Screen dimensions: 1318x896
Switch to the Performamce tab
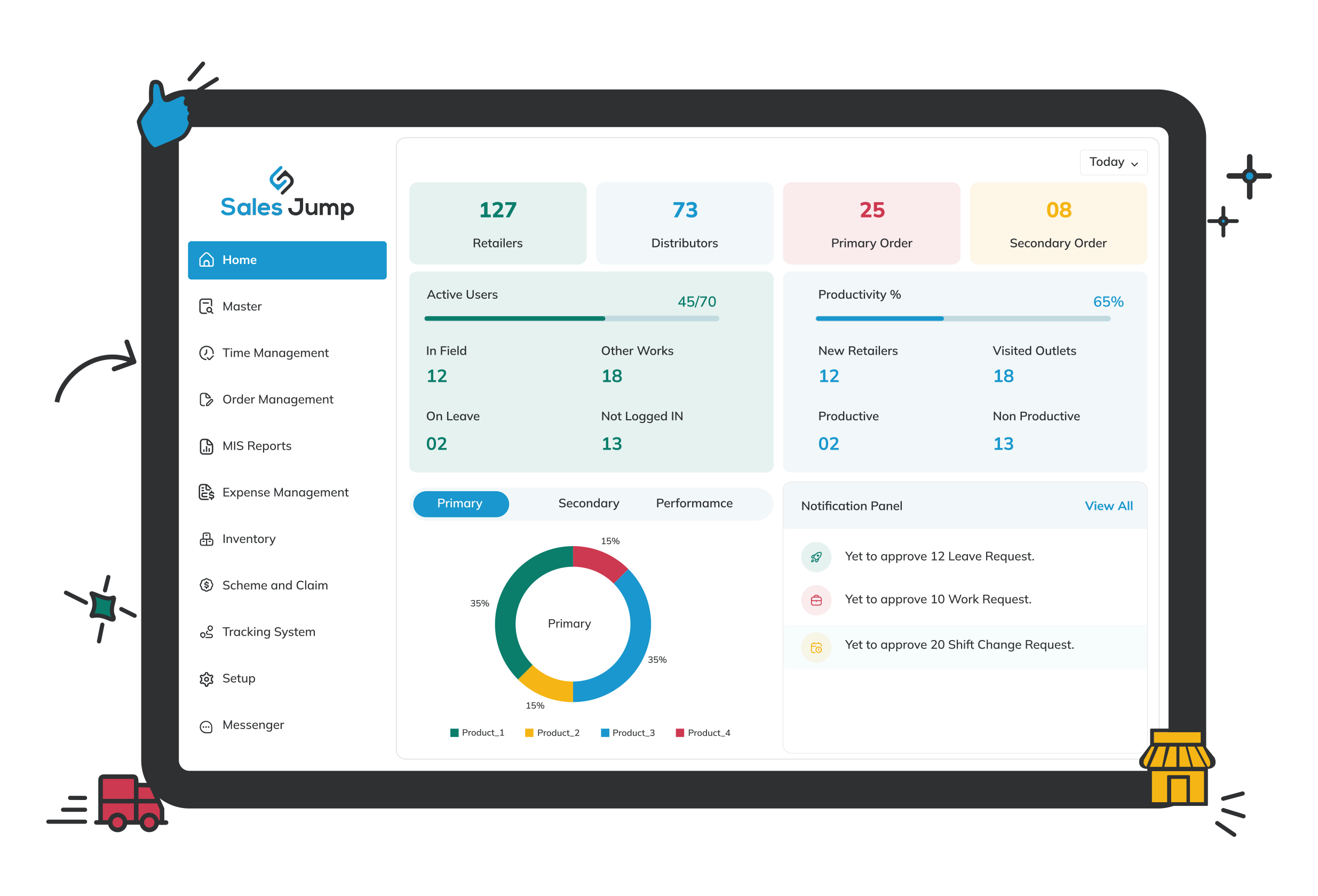694,503
